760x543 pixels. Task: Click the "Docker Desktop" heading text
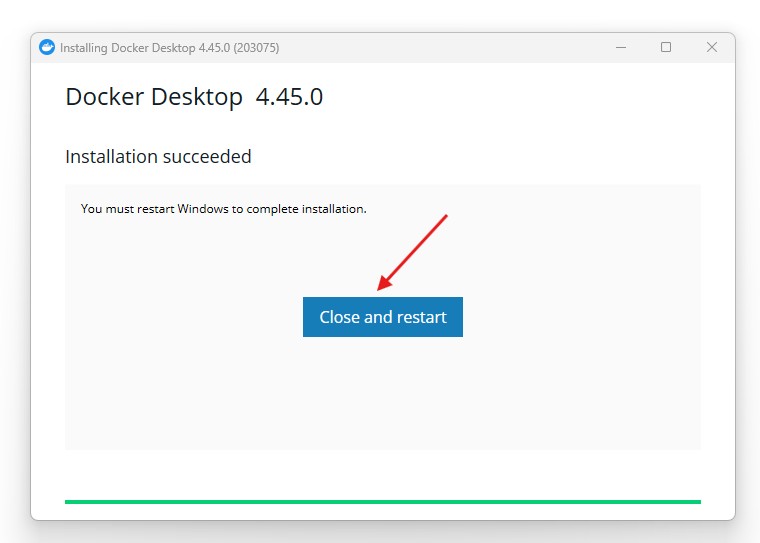click(154, 97)
